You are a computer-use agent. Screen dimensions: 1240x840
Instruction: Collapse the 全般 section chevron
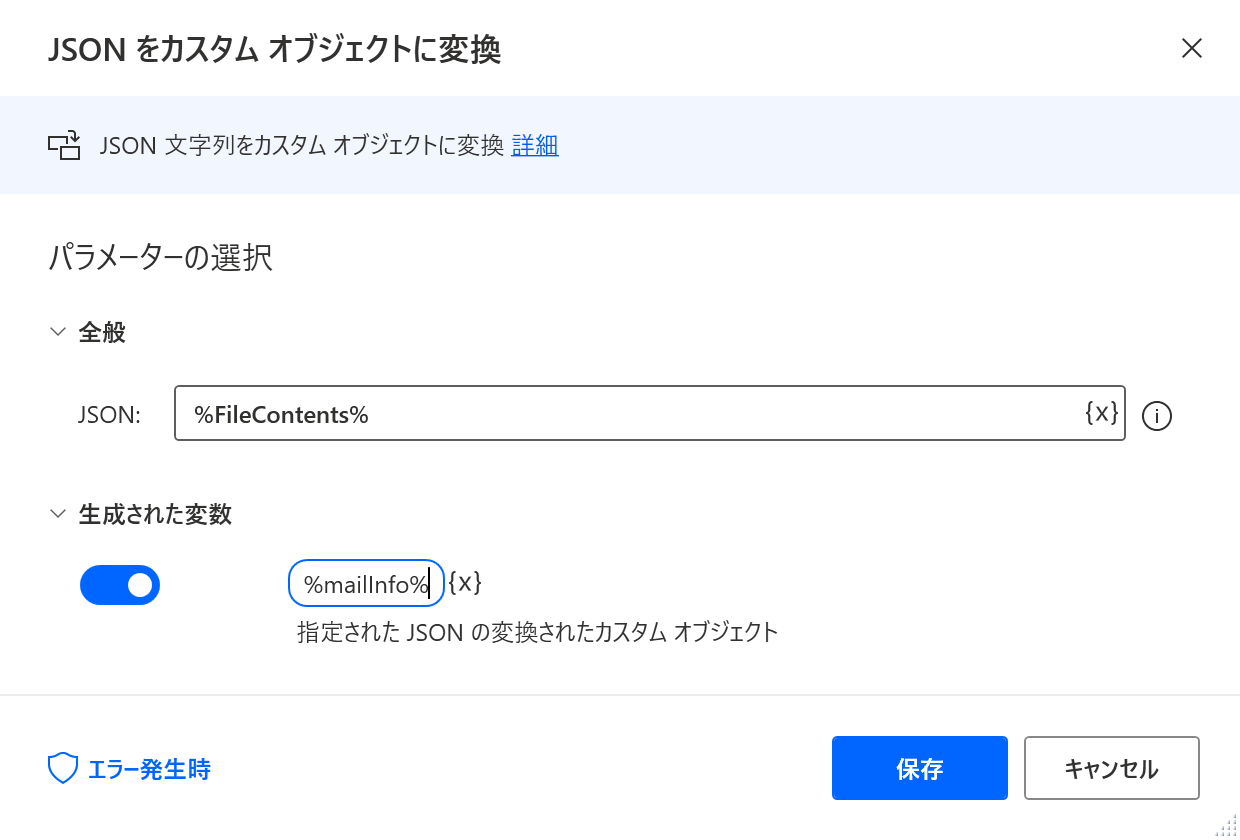(x=57, y=333)
